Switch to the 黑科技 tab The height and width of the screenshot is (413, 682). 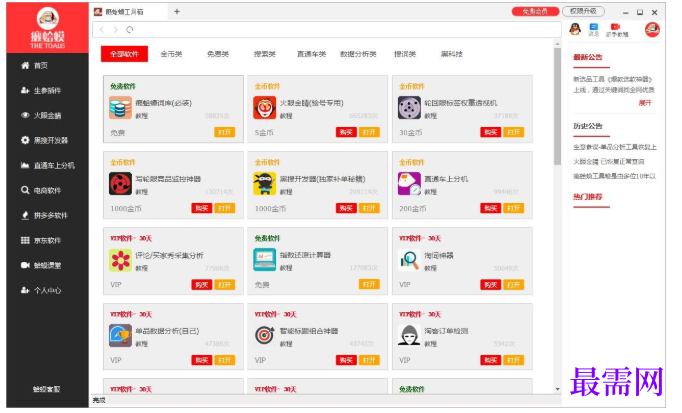pyautogui.click(x=451, y=54)
